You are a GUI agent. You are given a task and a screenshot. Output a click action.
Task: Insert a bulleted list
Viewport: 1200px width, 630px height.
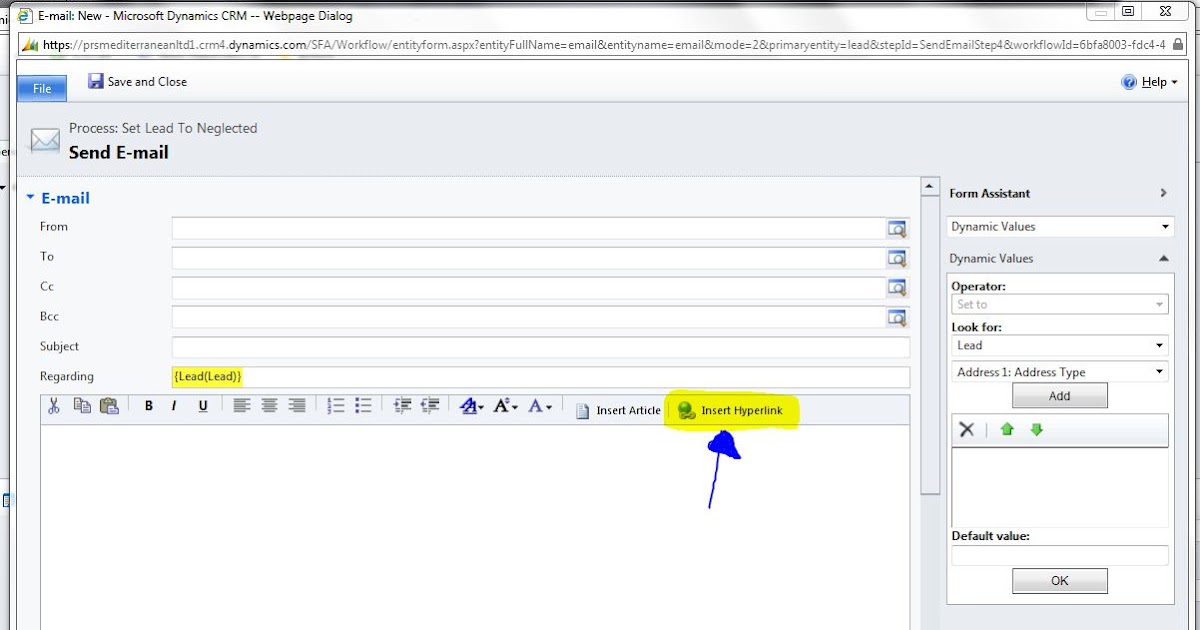click(363, 406)
